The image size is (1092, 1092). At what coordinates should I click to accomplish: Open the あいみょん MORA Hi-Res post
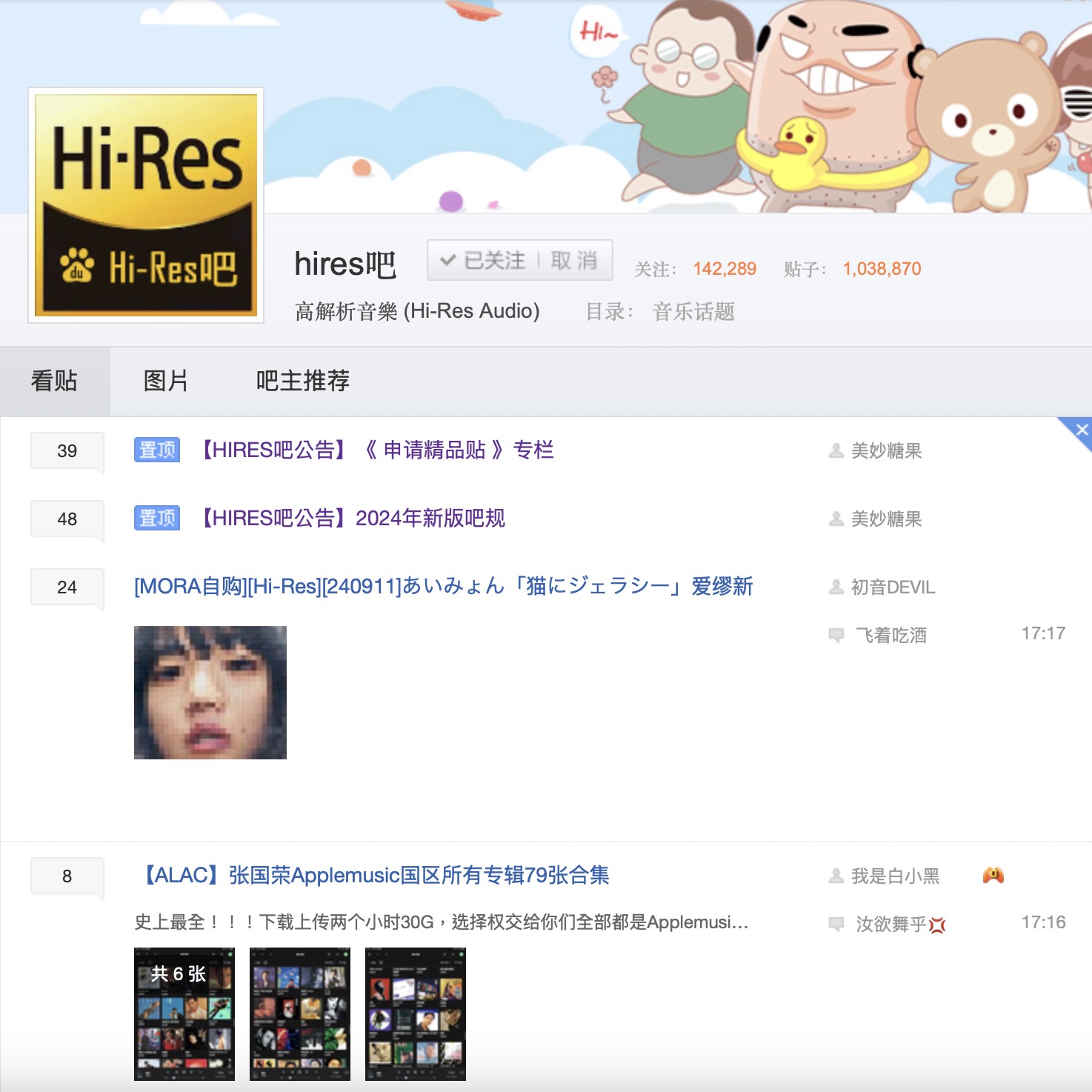coord(443,587)
